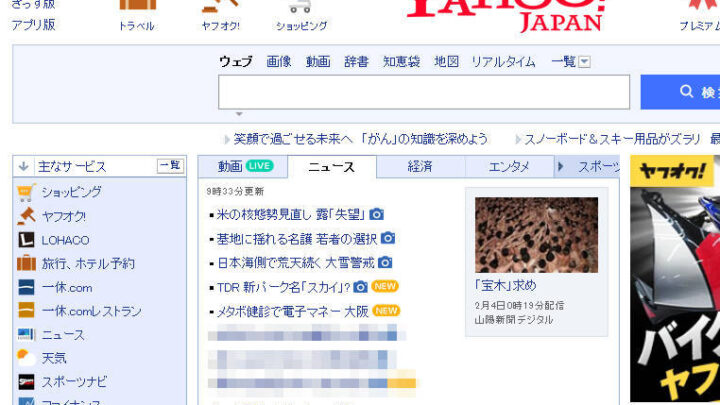Click the weather icon beside 天気

click(26, 358)
